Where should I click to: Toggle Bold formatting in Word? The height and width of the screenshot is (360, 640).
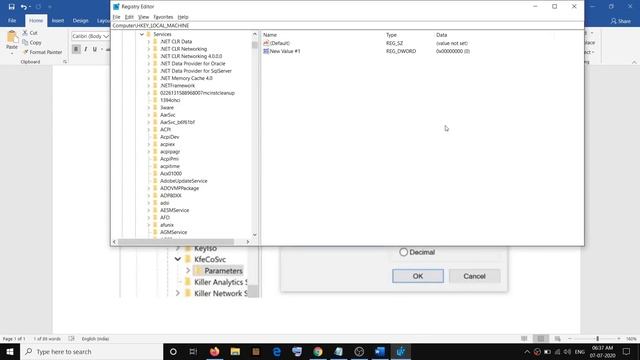tap(76, 49)
